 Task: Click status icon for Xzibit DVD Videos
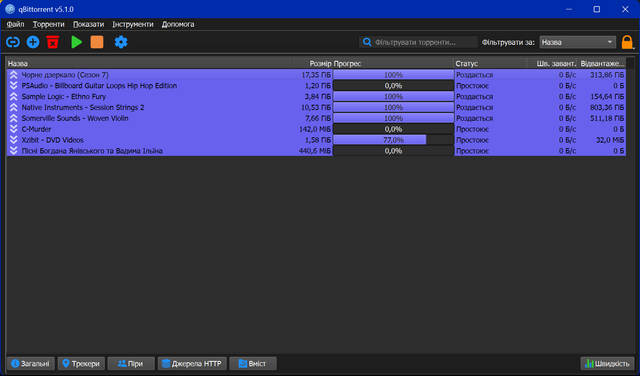pos(13,140)
